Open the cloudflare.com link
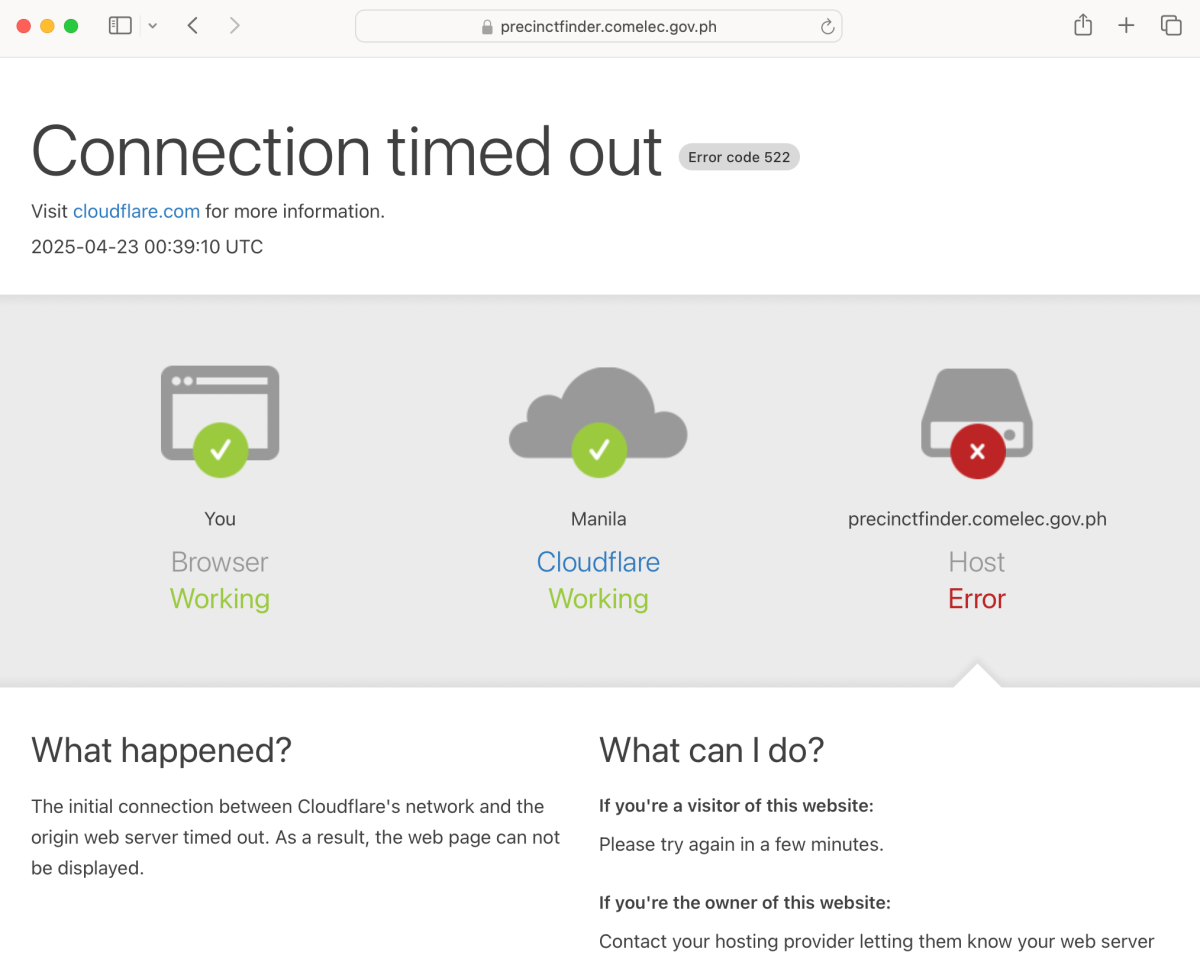The width and height of the screenshot is (1200, 962). coord(136,211)
